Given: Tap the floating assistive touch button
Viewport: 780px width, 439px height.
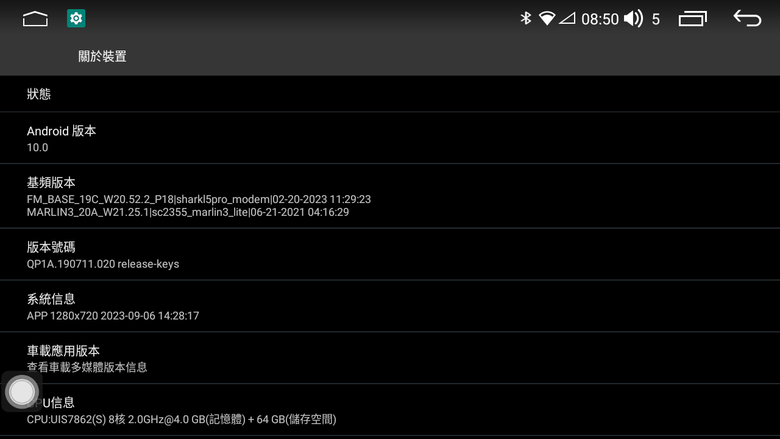Looking at the screenshot, I should [x=21, y=391].
